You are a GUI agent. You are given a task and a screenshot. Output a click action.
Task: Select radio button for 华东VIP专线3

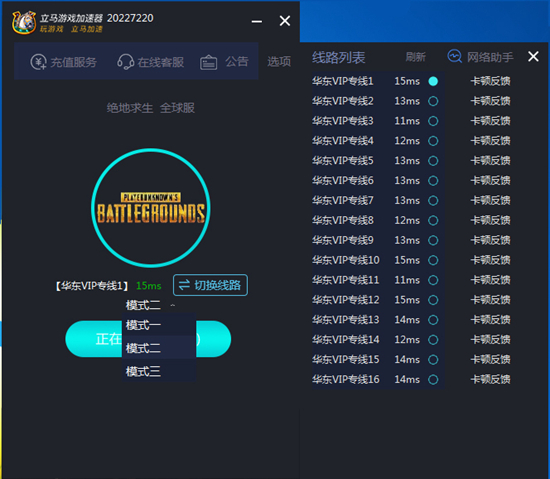click(x=433, y=121)
